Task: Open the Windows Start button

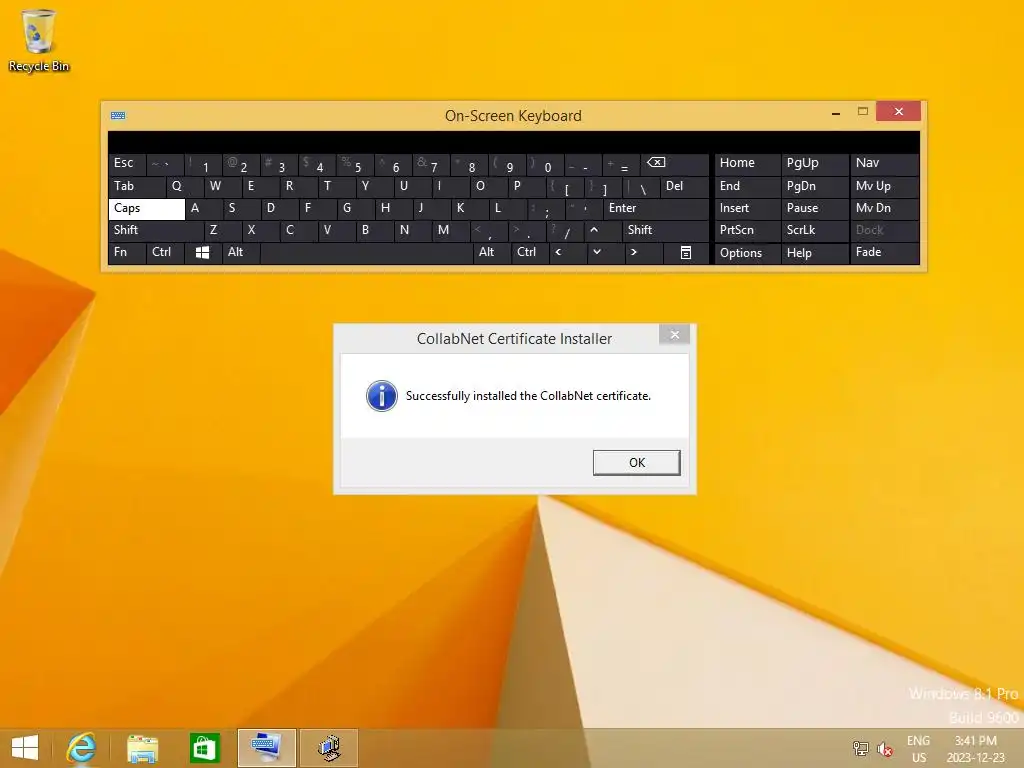Action: 25,748
